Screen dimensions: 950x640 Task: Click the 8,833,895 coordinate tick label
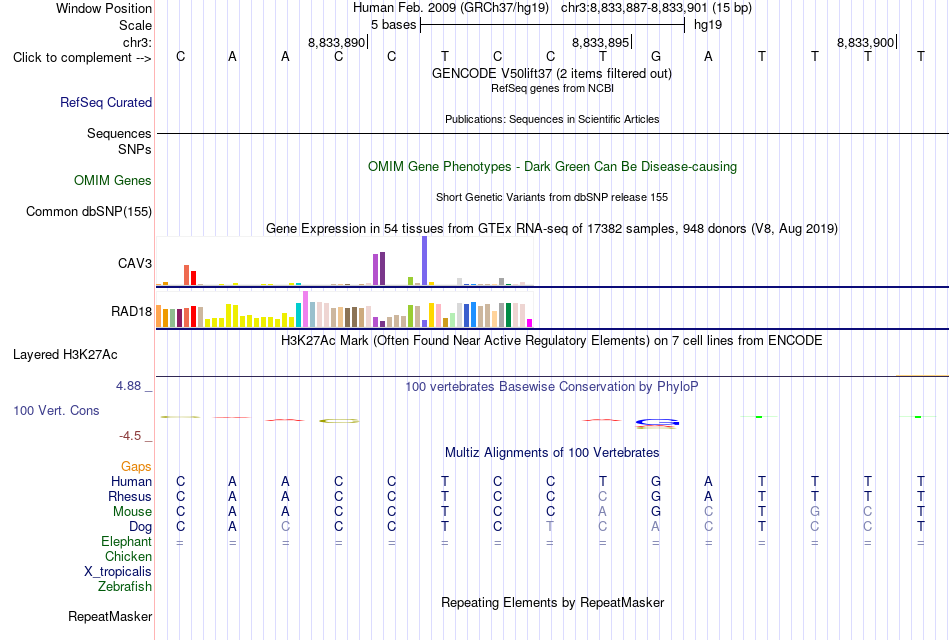pos(600,42)
